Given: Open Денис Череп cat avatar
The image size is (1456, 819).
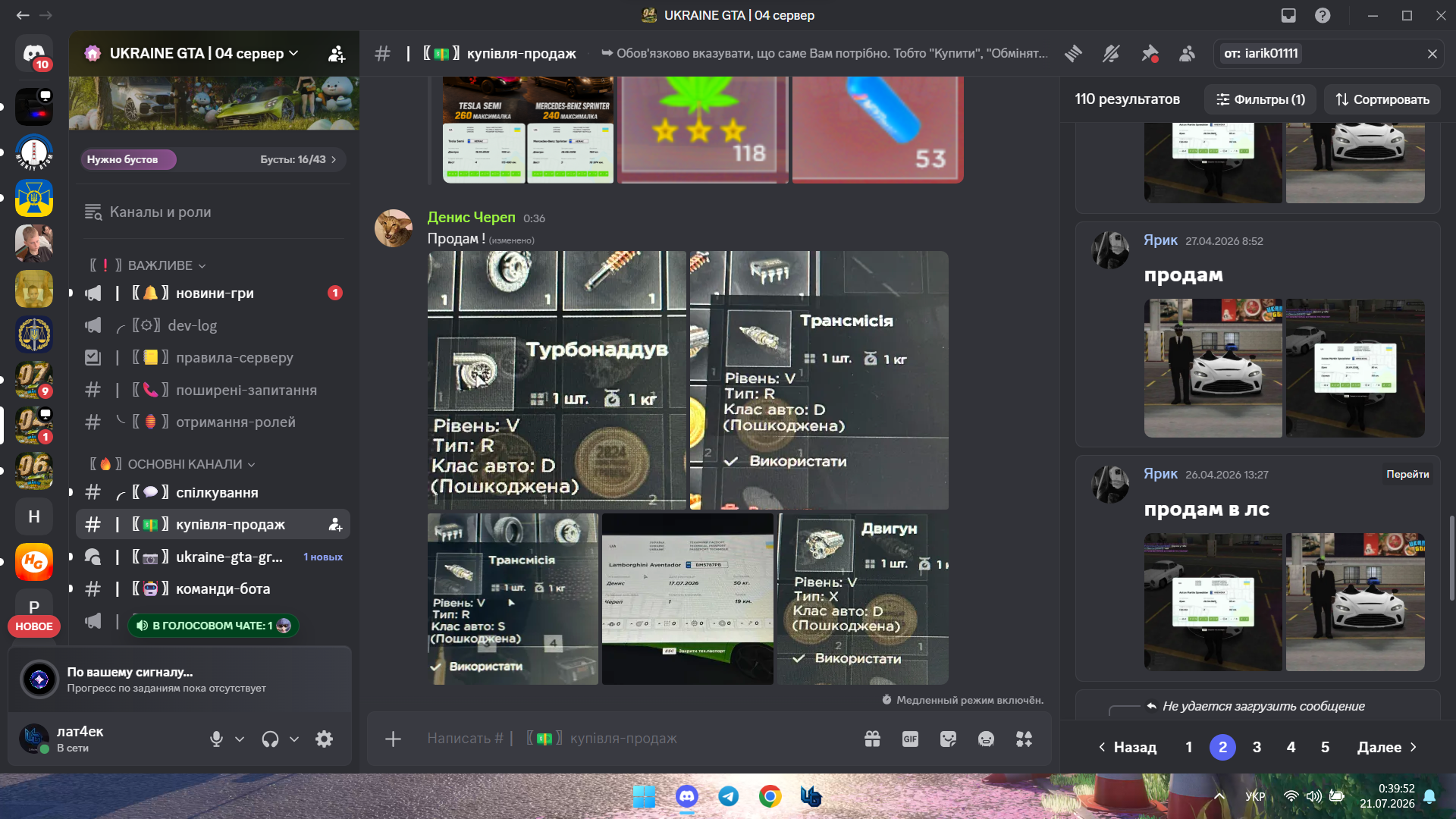Looking at the screenshot, I should click(x=394, y=228).
